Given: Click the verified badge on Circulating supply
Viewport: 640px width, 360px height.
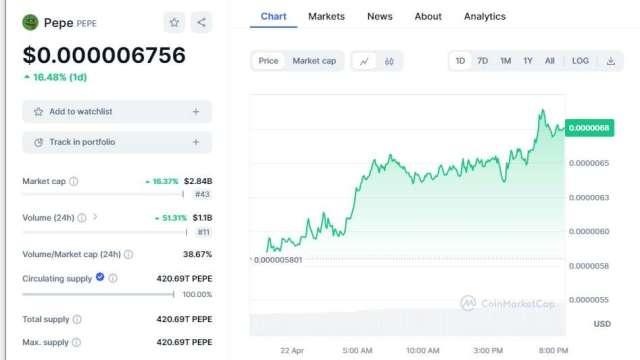Looking at the screenshot, I should pyautogui.click(x=100, y=277).
